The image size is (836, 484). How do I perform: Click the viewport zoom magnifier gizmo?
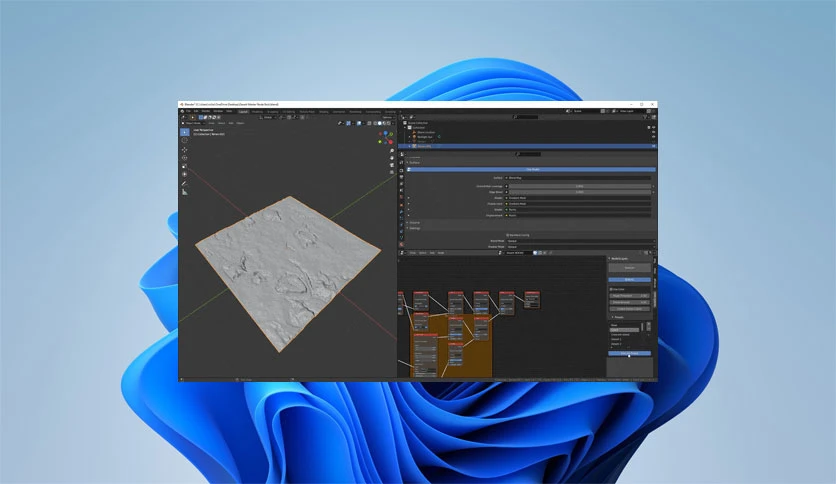[392, 151]
